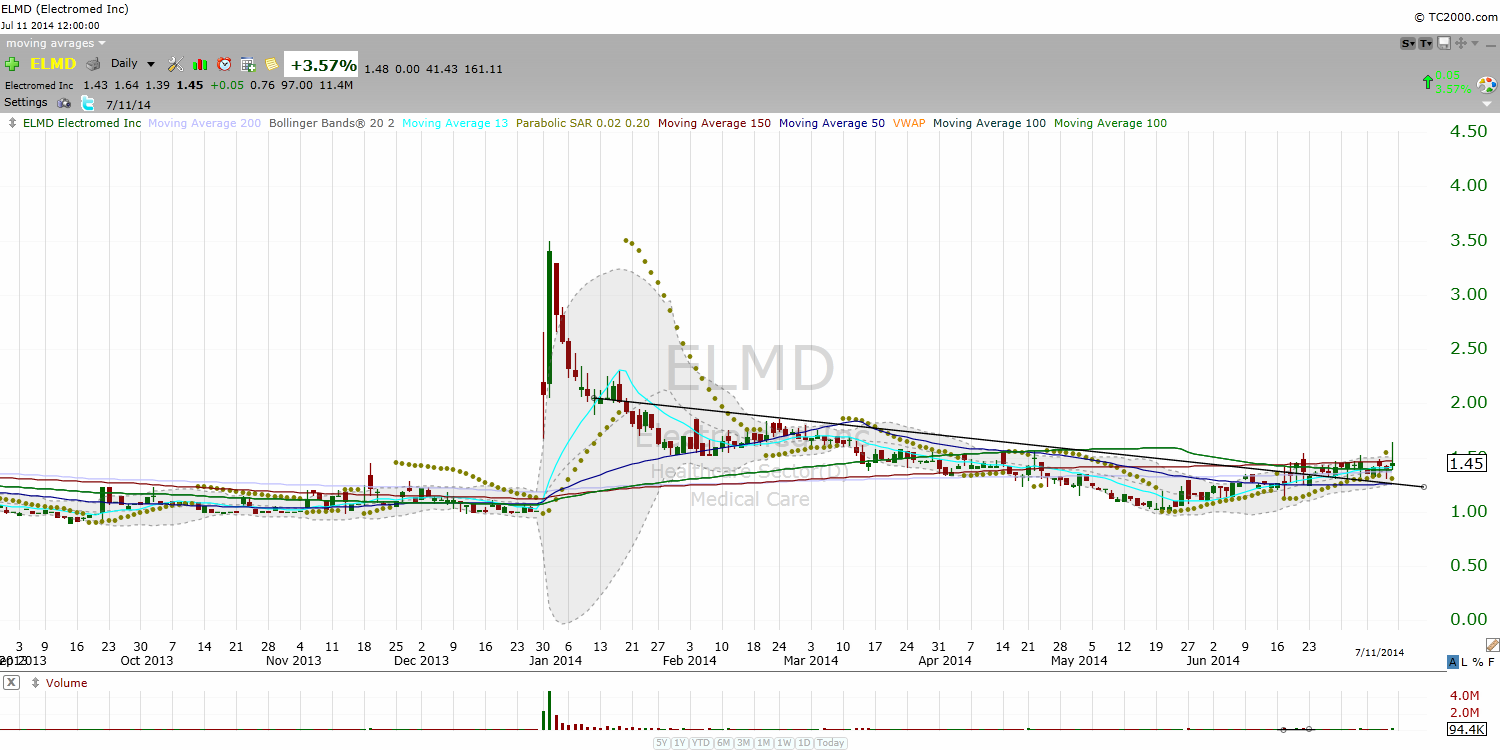Click the calendar-with-plus icon in the toolbar
The image size is (1500, 750).
247,63
